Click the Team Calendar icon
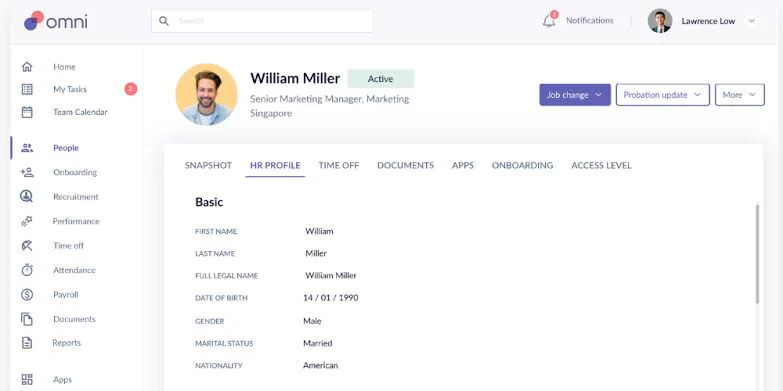 27,112
